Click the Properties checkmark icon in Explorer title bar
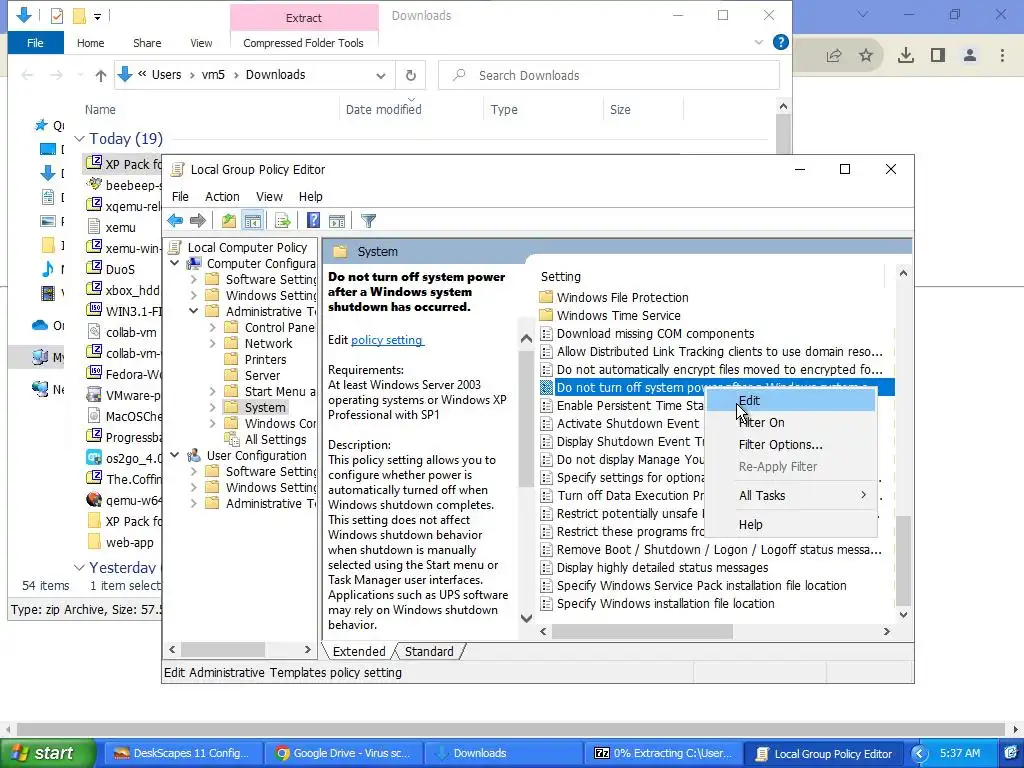The height and width of the screenshot is (768, 1024). tap(57, 16)
